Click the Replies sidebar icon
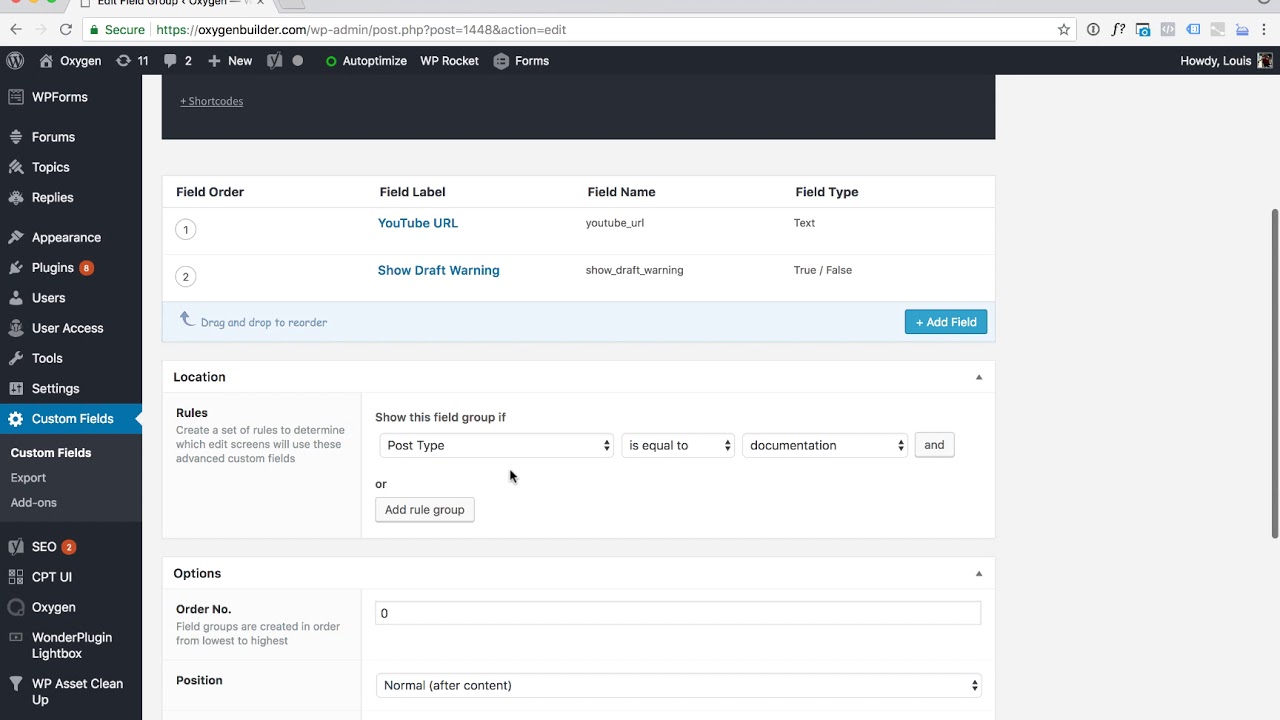The width and height of the screenshot is (1280, 720). [x=15, y=198]
